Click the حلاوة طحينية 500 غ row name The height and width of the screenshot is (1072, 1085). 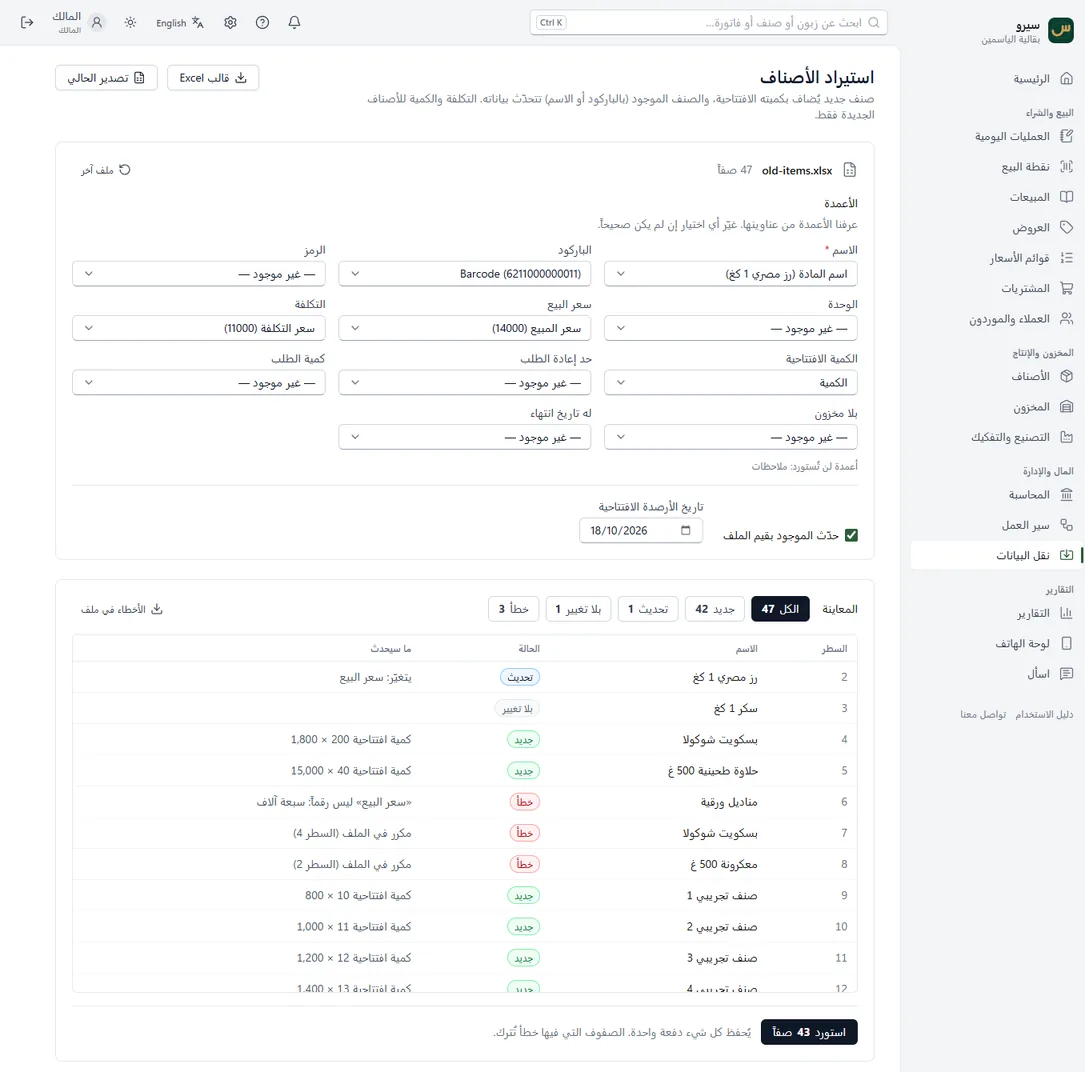(x=713, y=771)
